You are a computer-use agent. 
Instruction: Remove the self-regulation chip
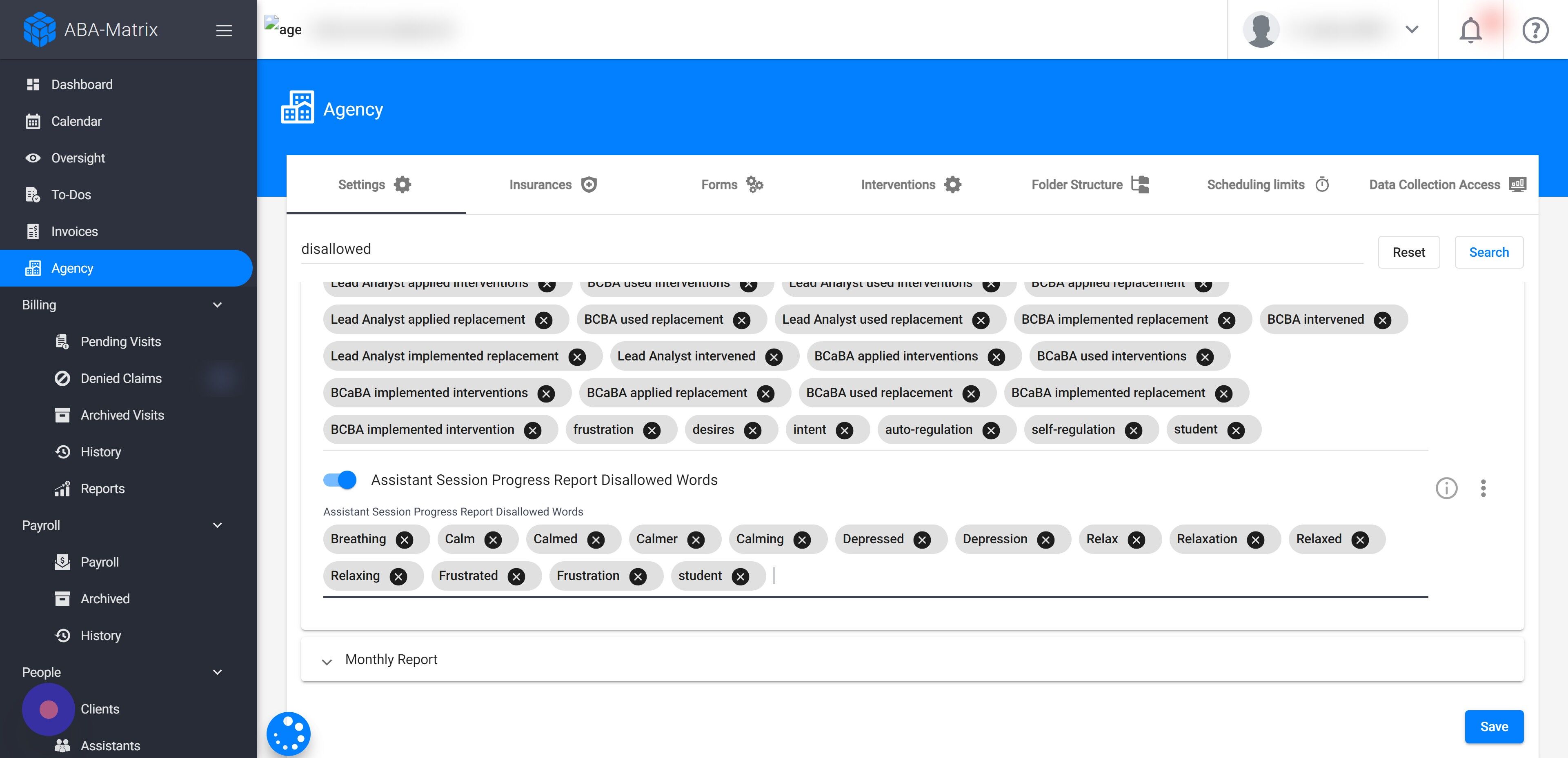pos(1133,431)
